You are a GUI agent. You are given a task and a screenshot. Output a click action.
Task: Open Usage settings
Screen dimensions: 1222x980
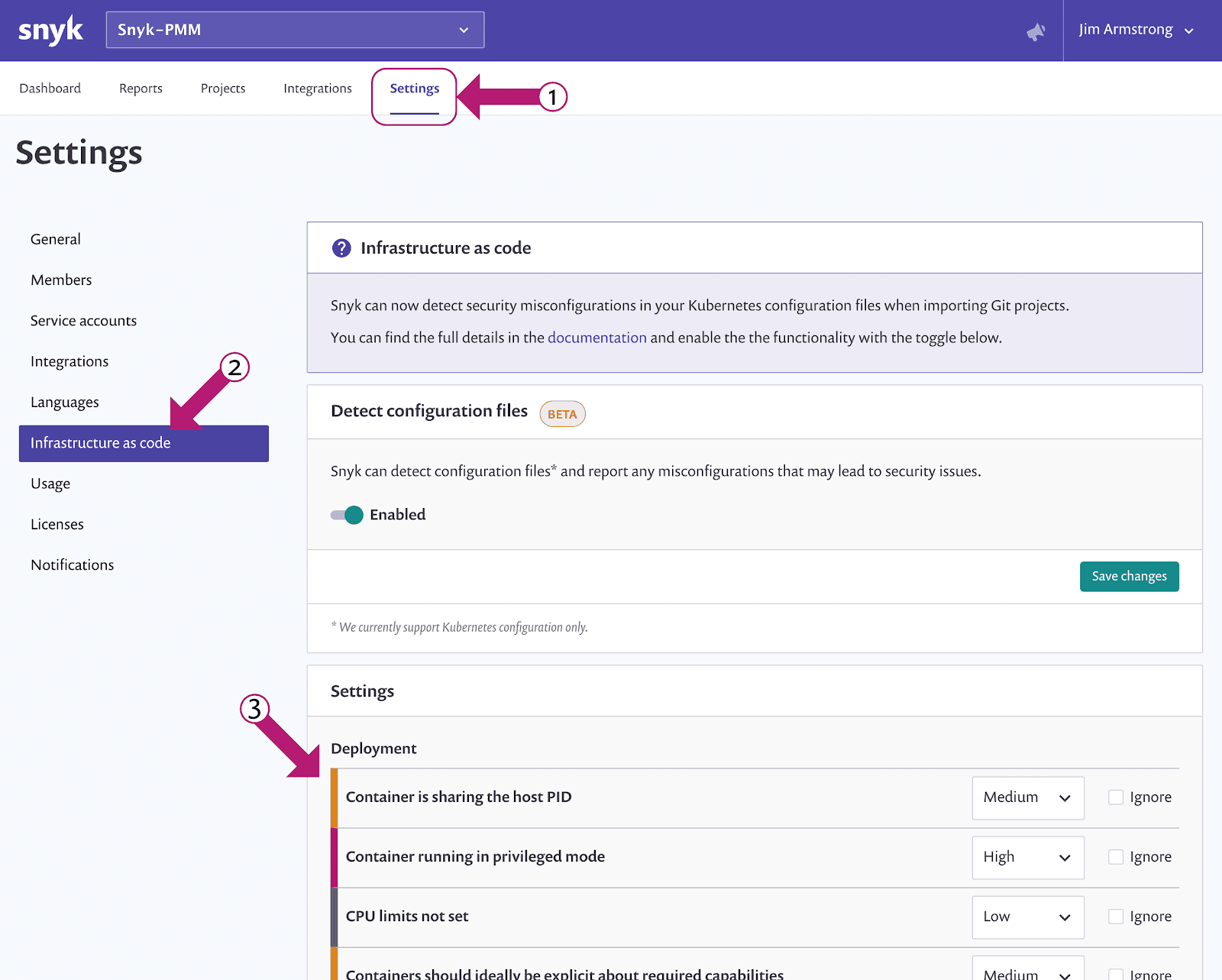click(x=50, y=484)
